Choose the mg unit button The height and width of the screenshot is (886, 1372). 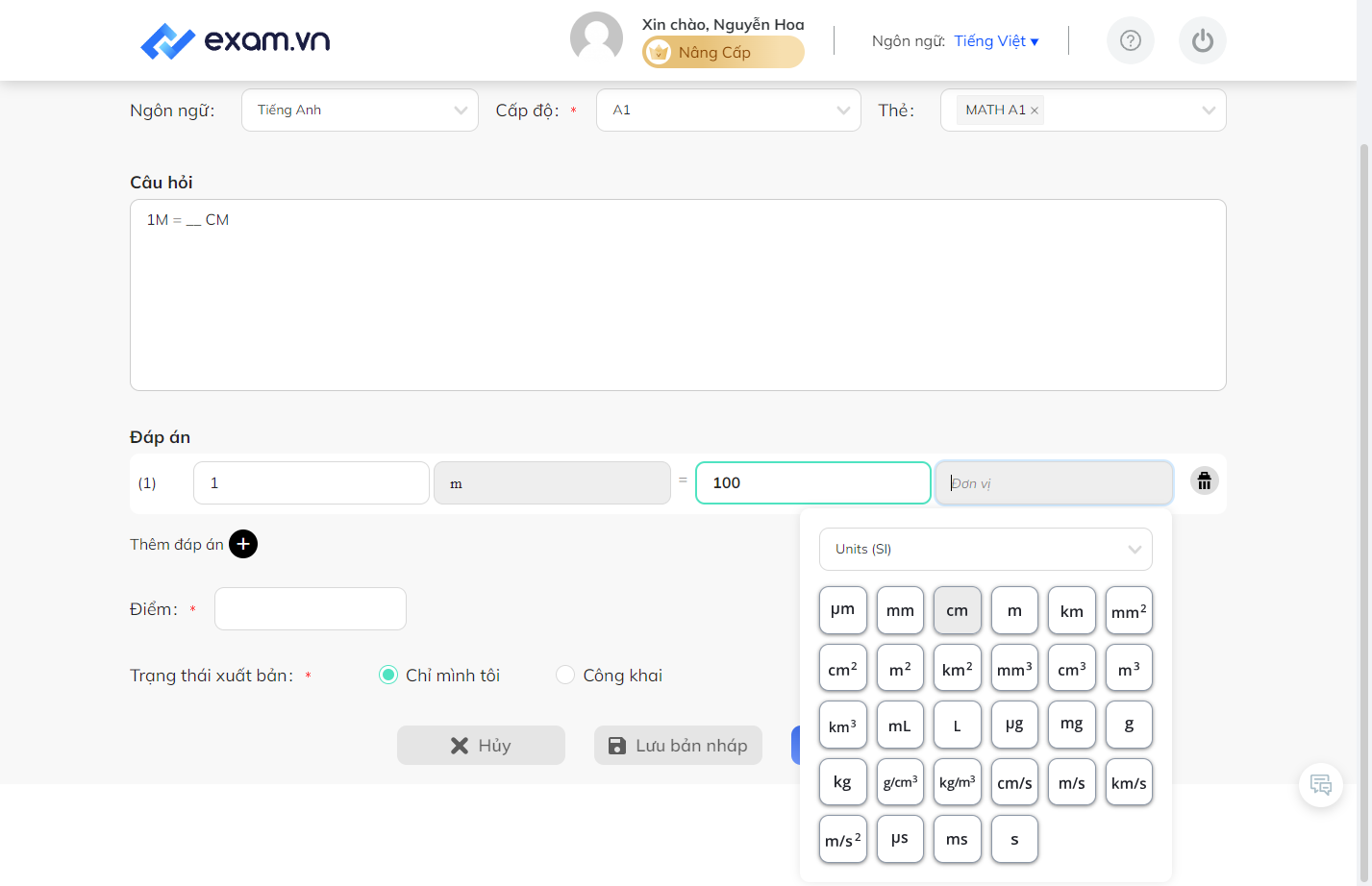click(1072, 725)
